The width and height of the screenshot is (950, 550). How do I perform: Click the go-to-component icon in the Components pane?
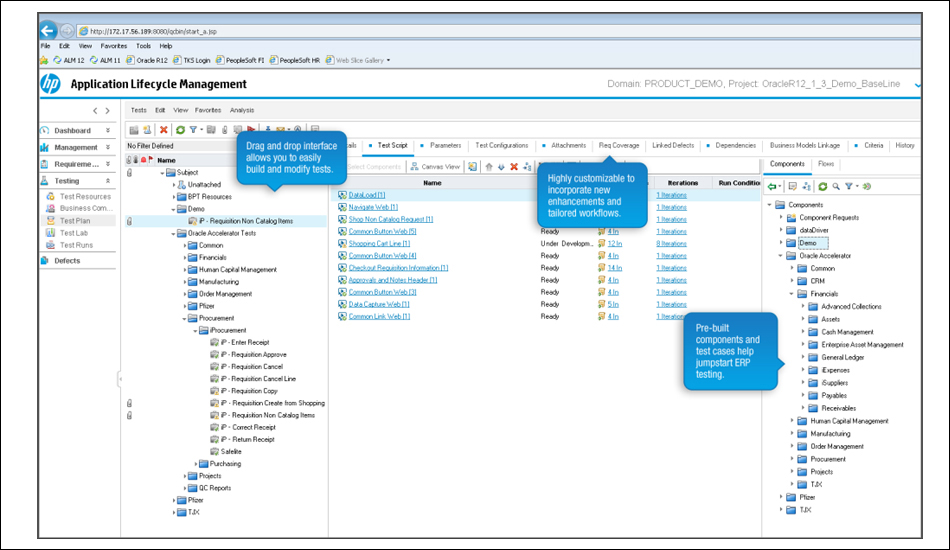pyautogui.click(x=867, y=187)
